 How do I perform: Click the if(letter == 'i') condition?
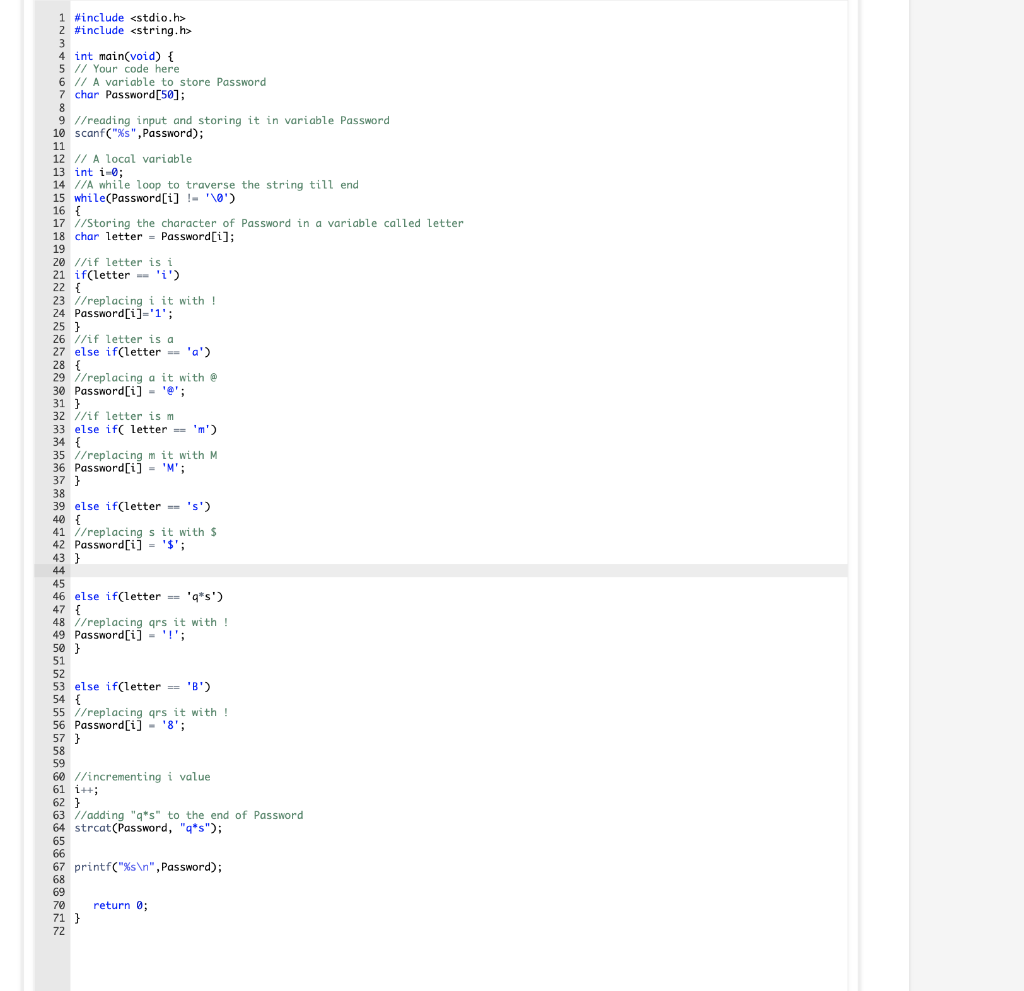tap(124, 274)
